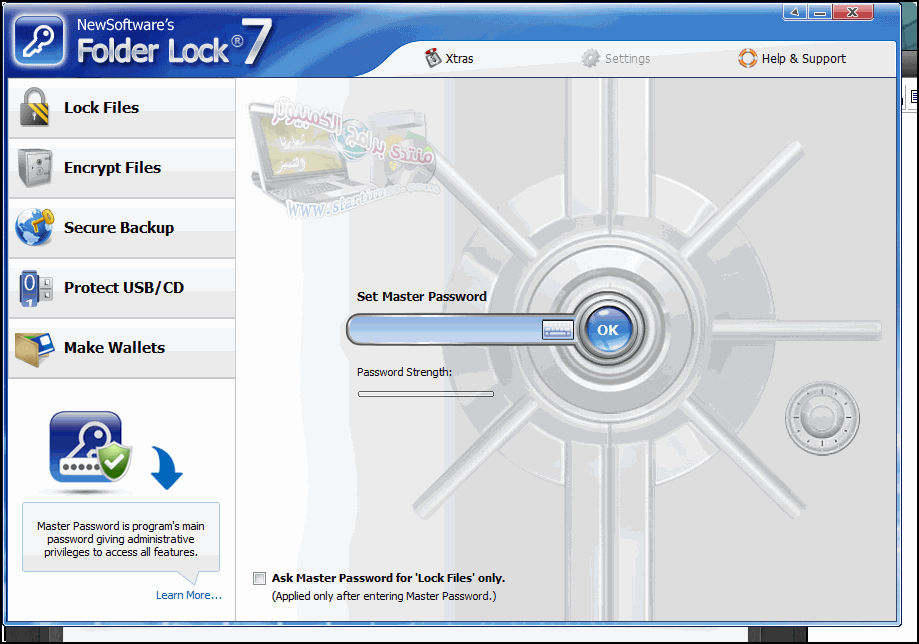This screenshot has height=644, width=919.
Task: Open the Xtras menu
Action: click(x=449, y=58)
